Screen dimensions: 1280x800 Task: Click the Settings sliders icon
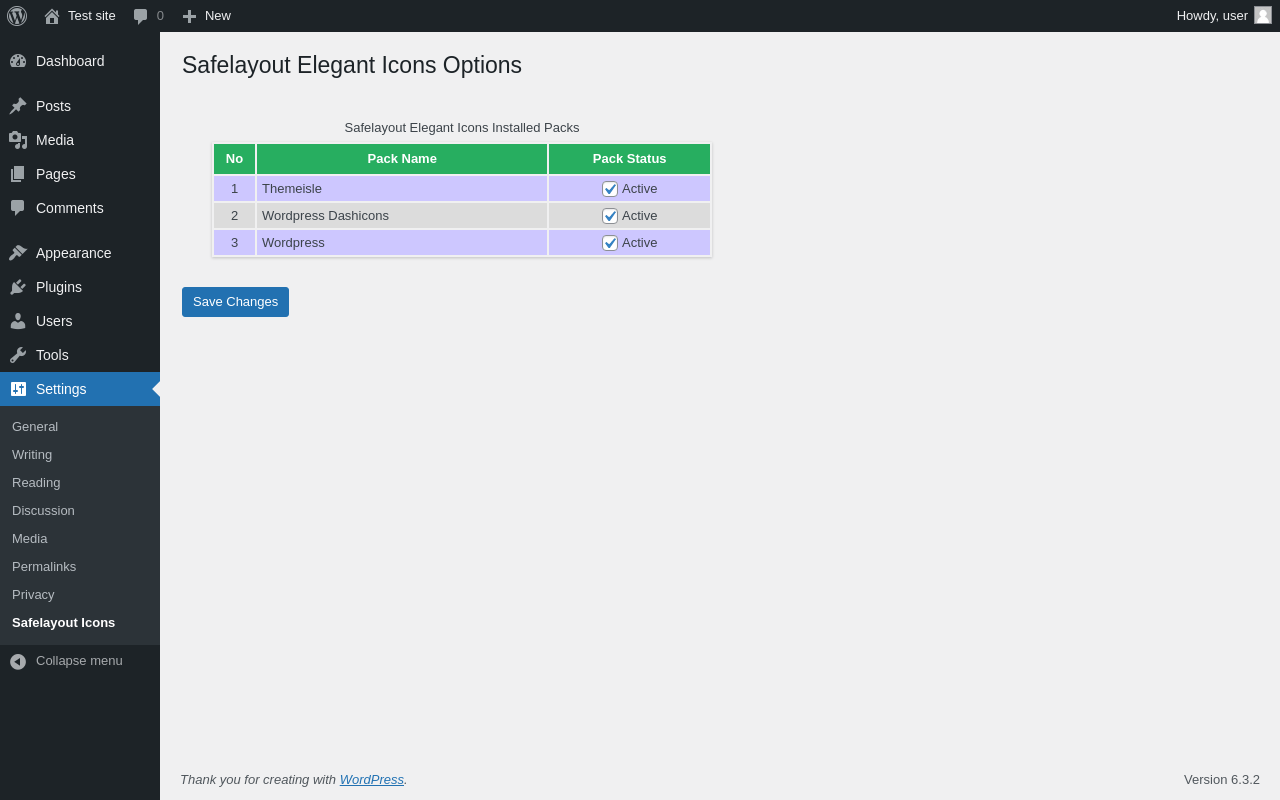click(x=18, y=389)
